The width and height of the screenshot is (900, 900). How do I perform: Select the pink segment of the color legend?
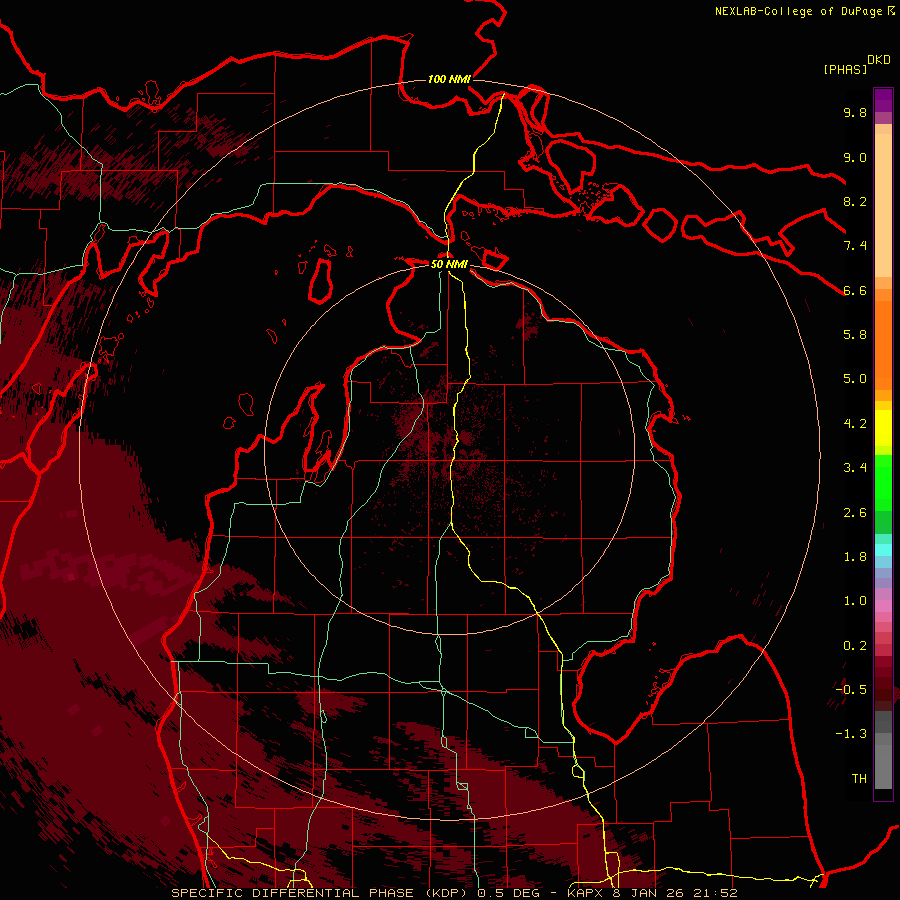click(x=883, y=606)
